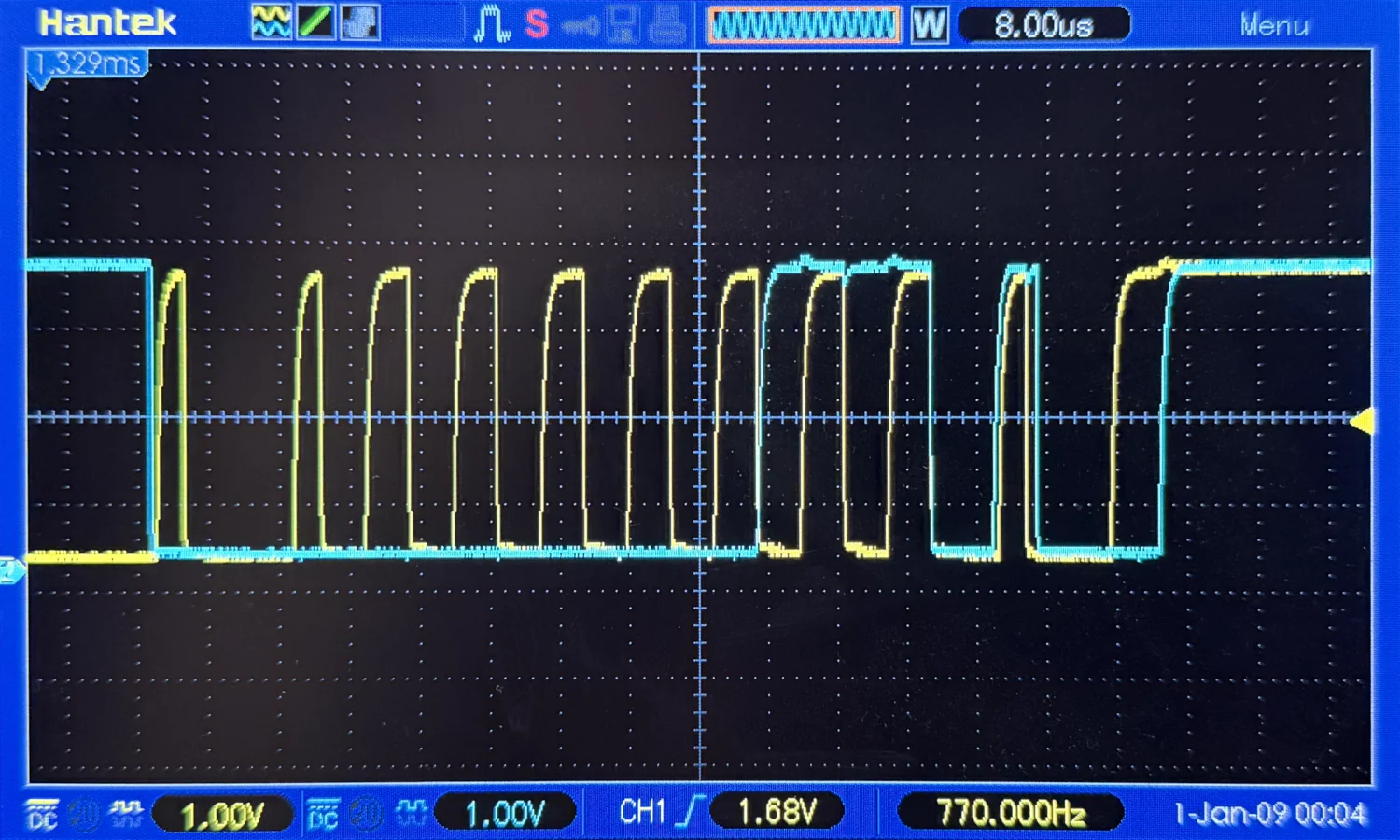This screenshot has height=840, width=1400.
Task: Open the CH1 1.00V scale readout
Action: coord(222,810)
